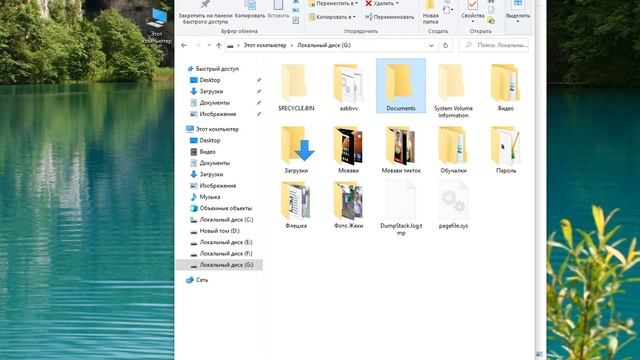Select Загрузки under Этот компьютер

click(211, 174)
